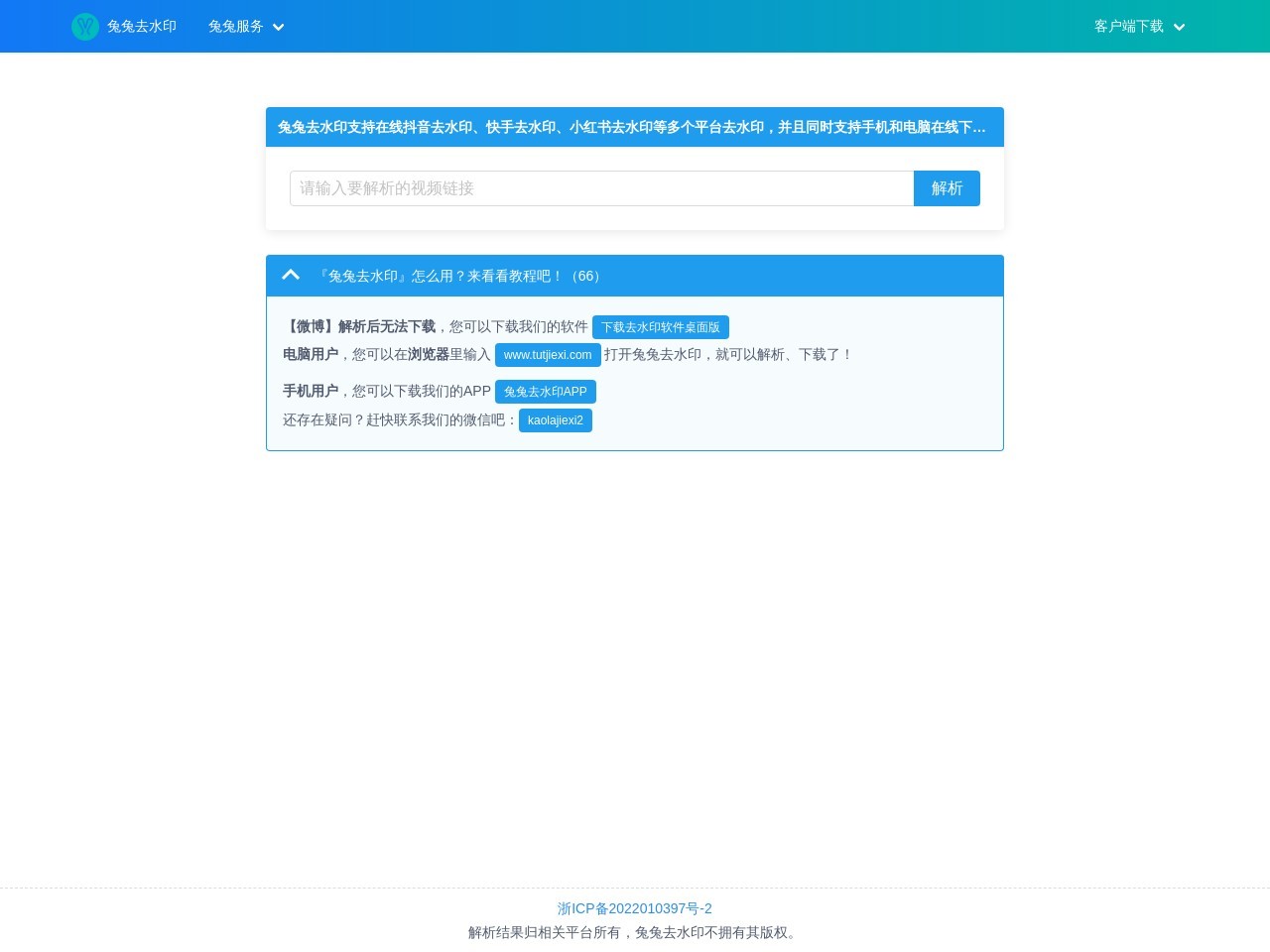Click the 打开兔兔去水印，就可以解析、下载了 text
Image resolution: width=1270 pixels, height=952 pixels.
point(729,354)
